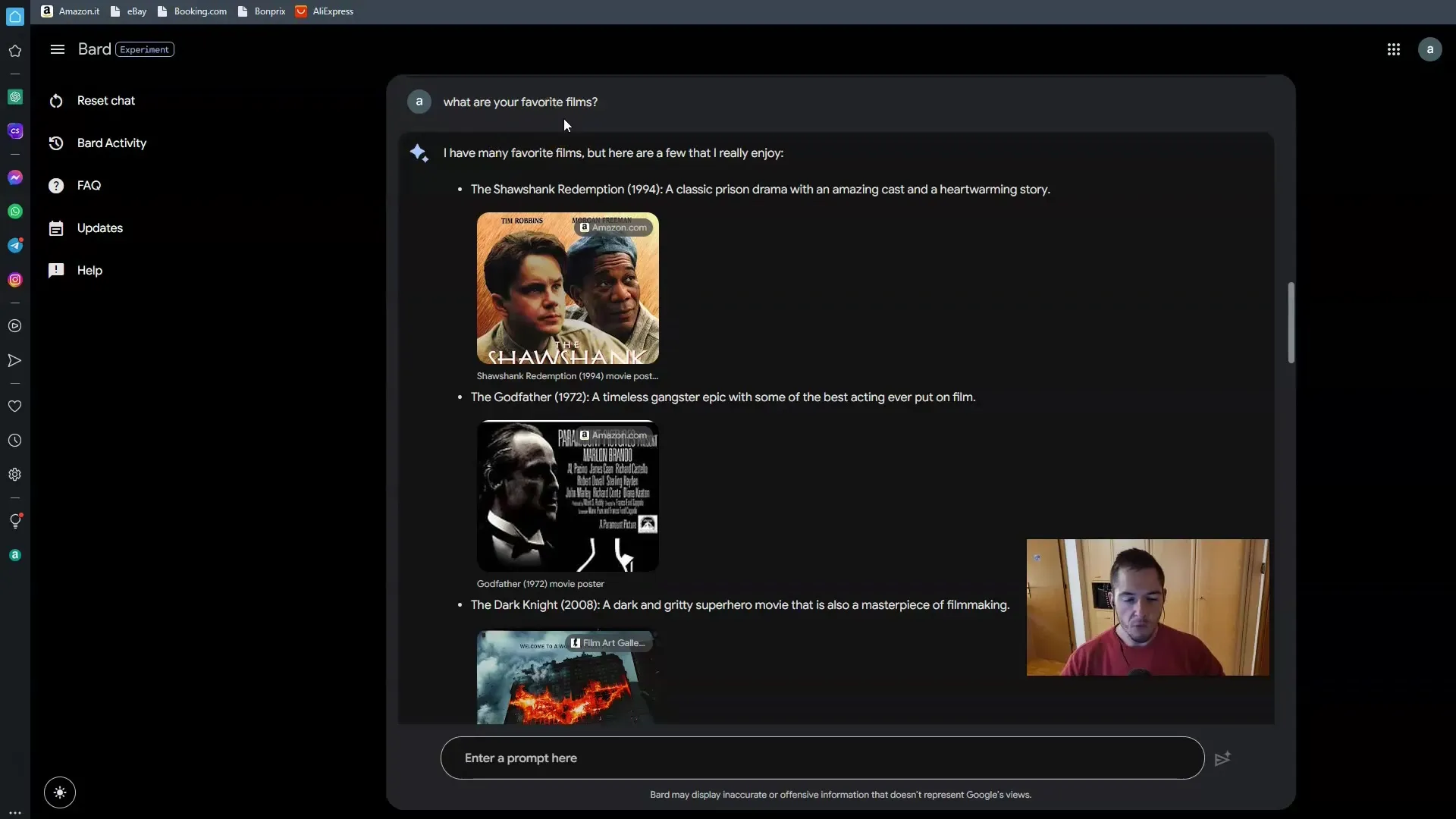Access Help menu item

[x=90, y=270]
